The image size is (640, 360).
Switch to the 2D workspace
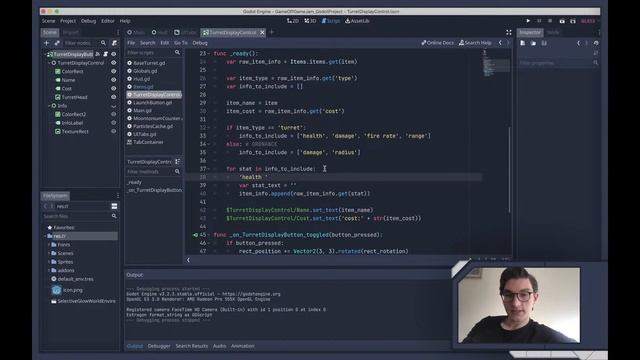click(293, 21)
